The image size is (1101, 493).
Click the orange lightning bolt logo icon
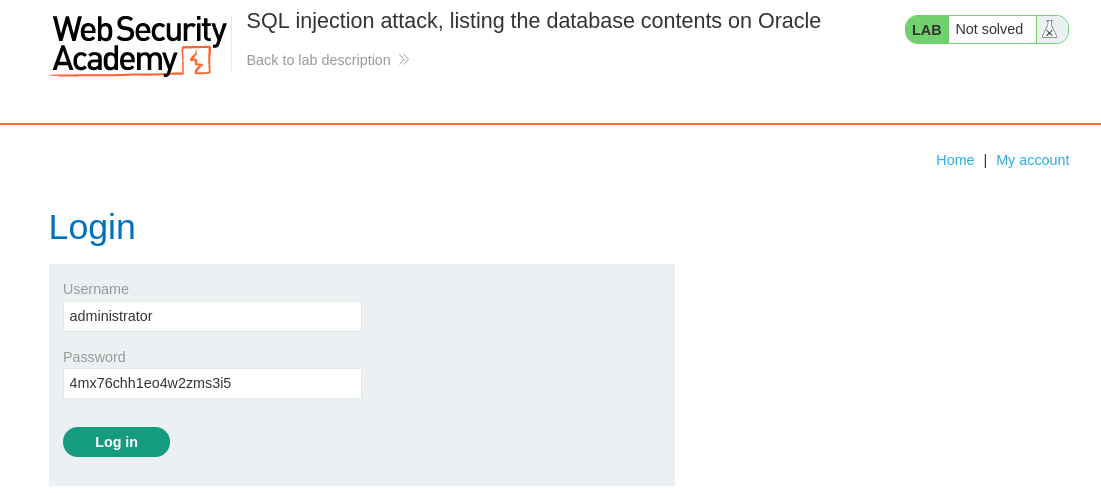pos(196,61)
